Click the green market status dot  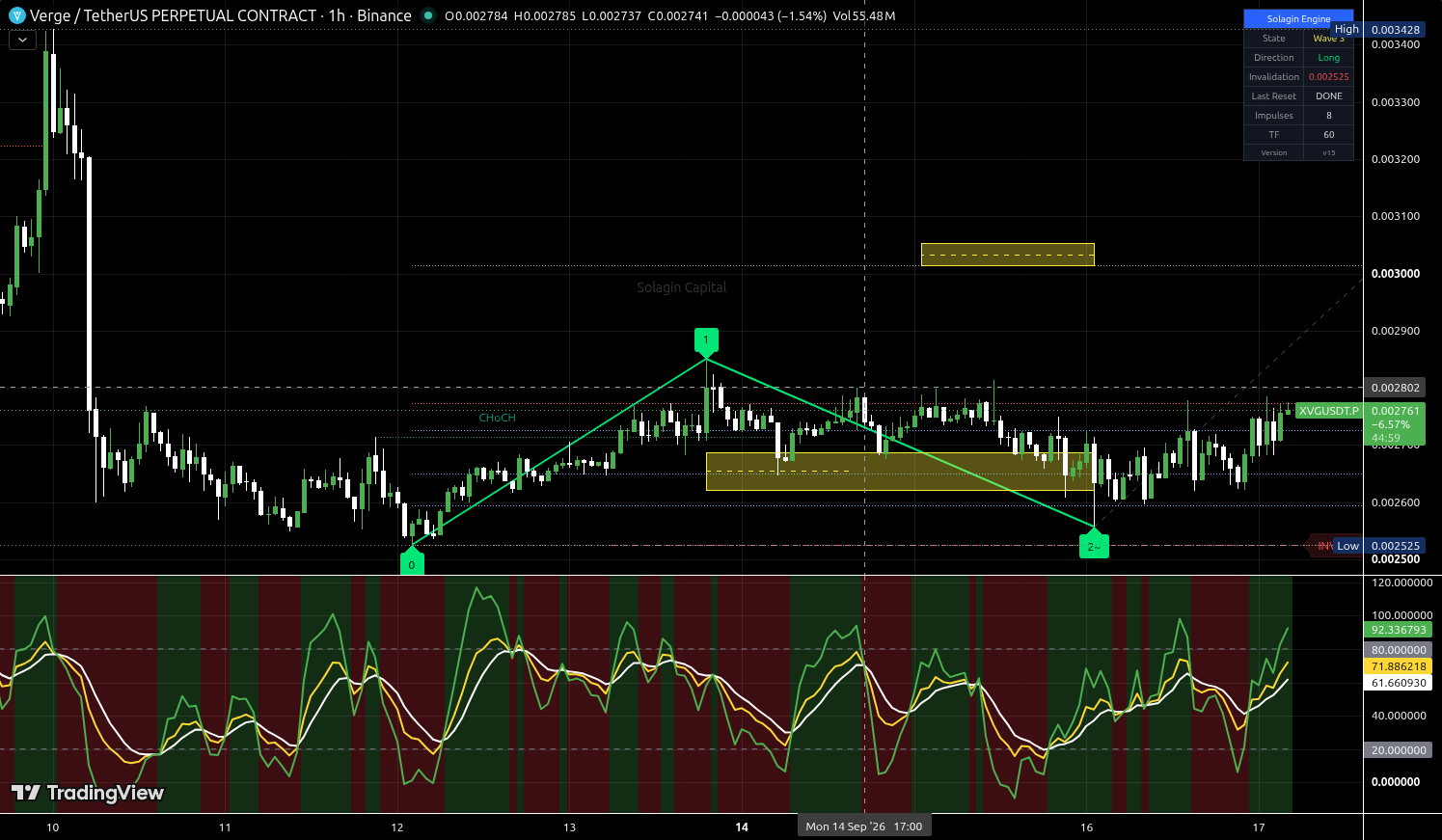point(428,15)
